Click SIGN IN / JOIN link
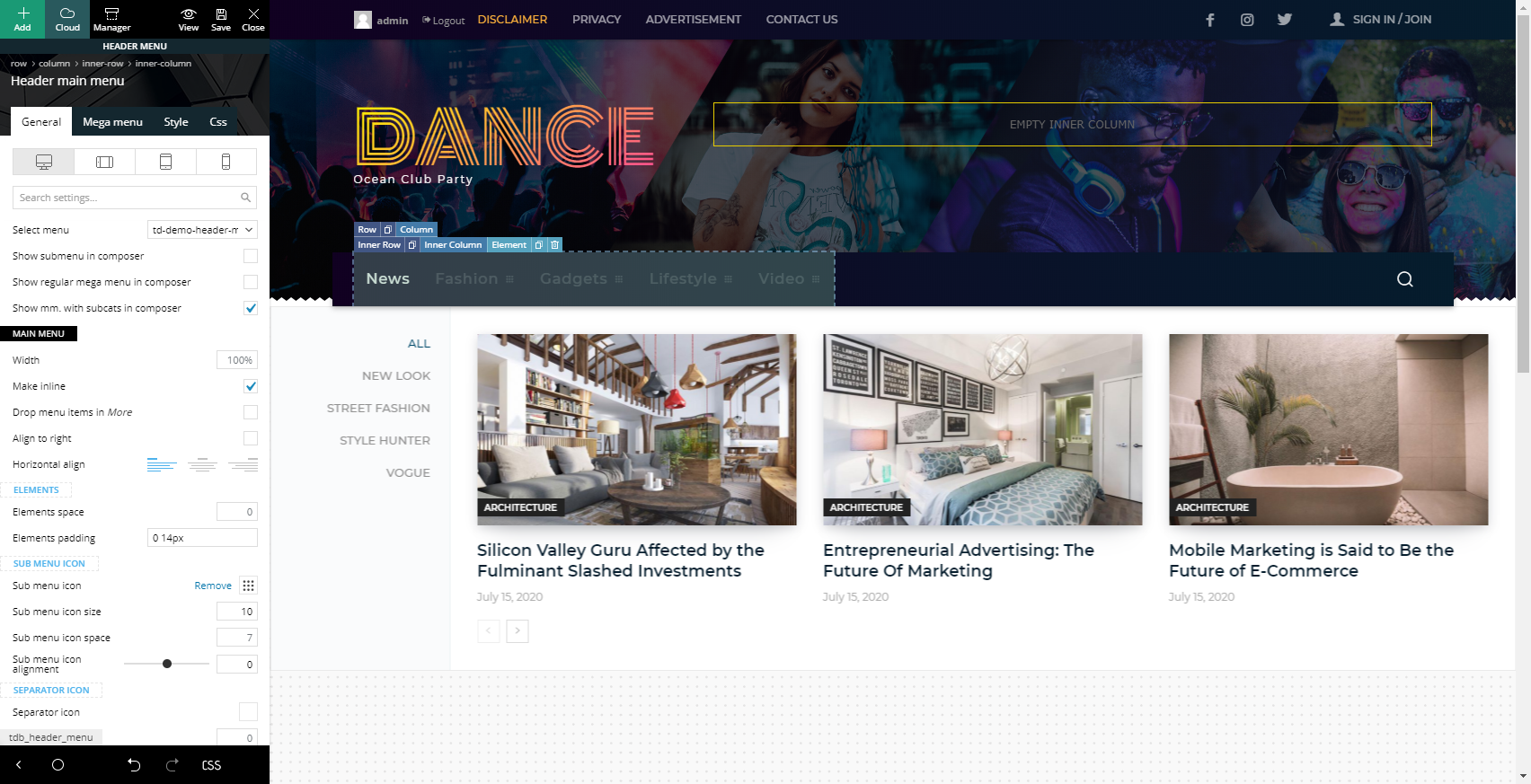This screenshot has width=1531, height=784. point(1381,20)
